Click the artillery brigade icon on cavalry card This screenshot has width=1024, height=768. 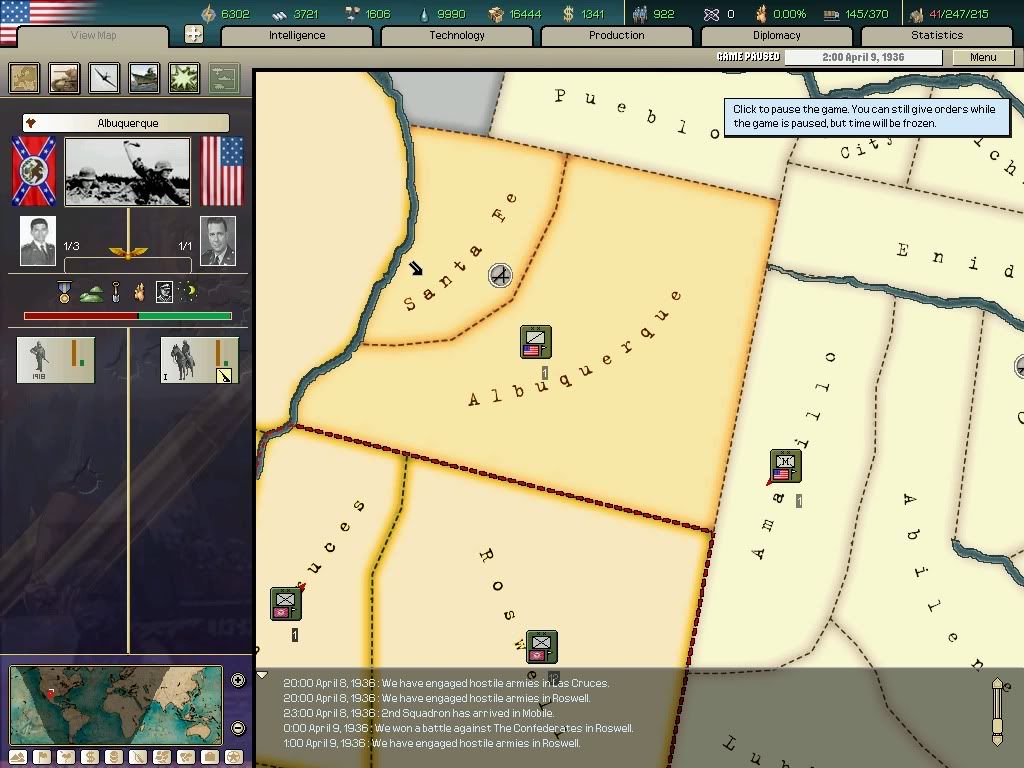pos(224,376)
